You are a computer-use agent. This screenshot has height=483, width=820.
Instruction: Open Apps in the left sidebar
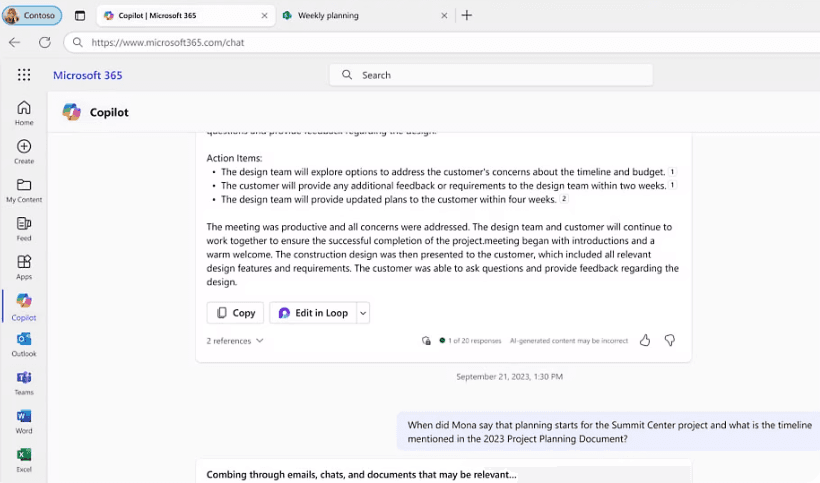(24, 266)
